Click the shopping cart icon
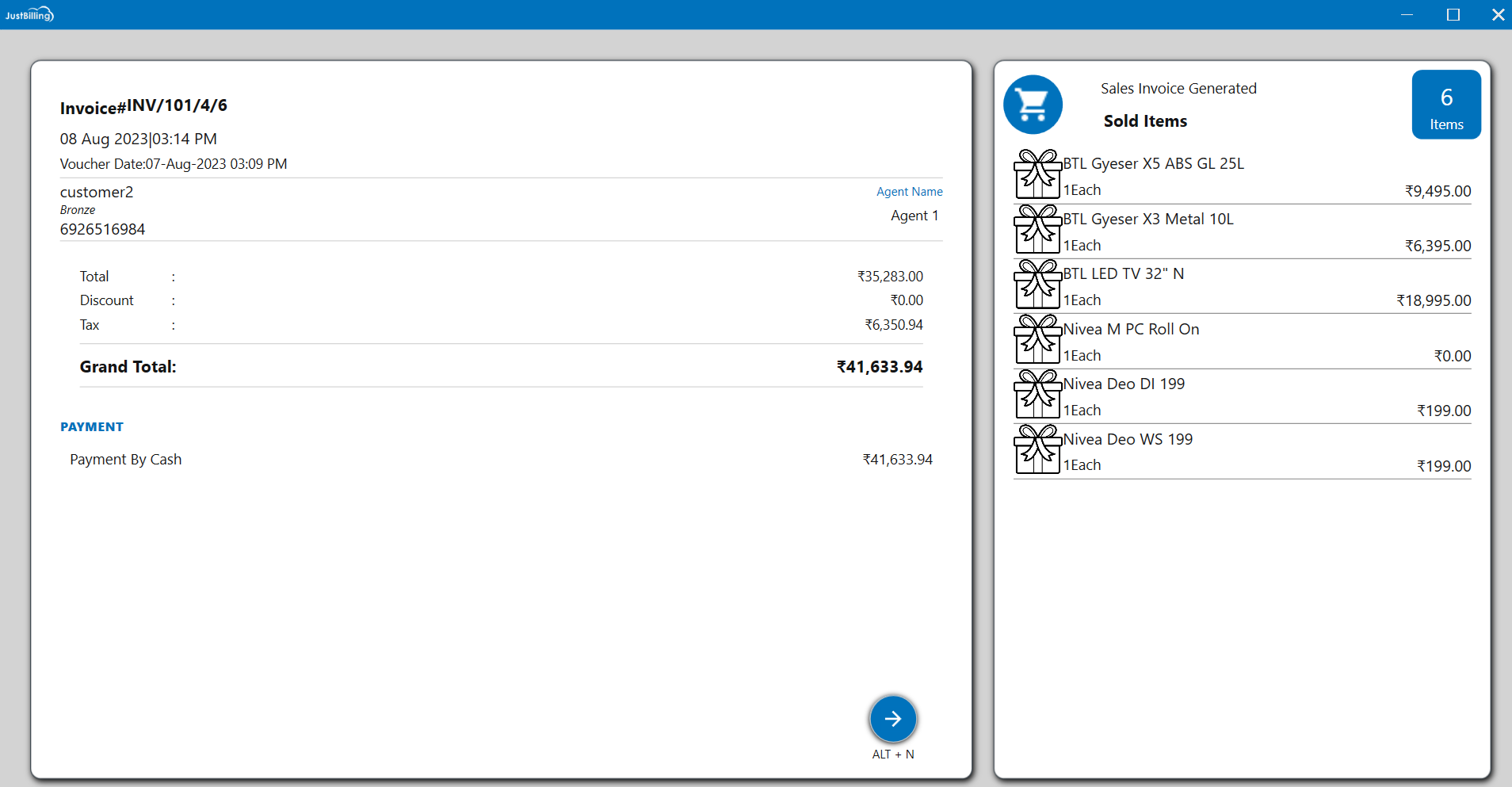 [1033, 105]
